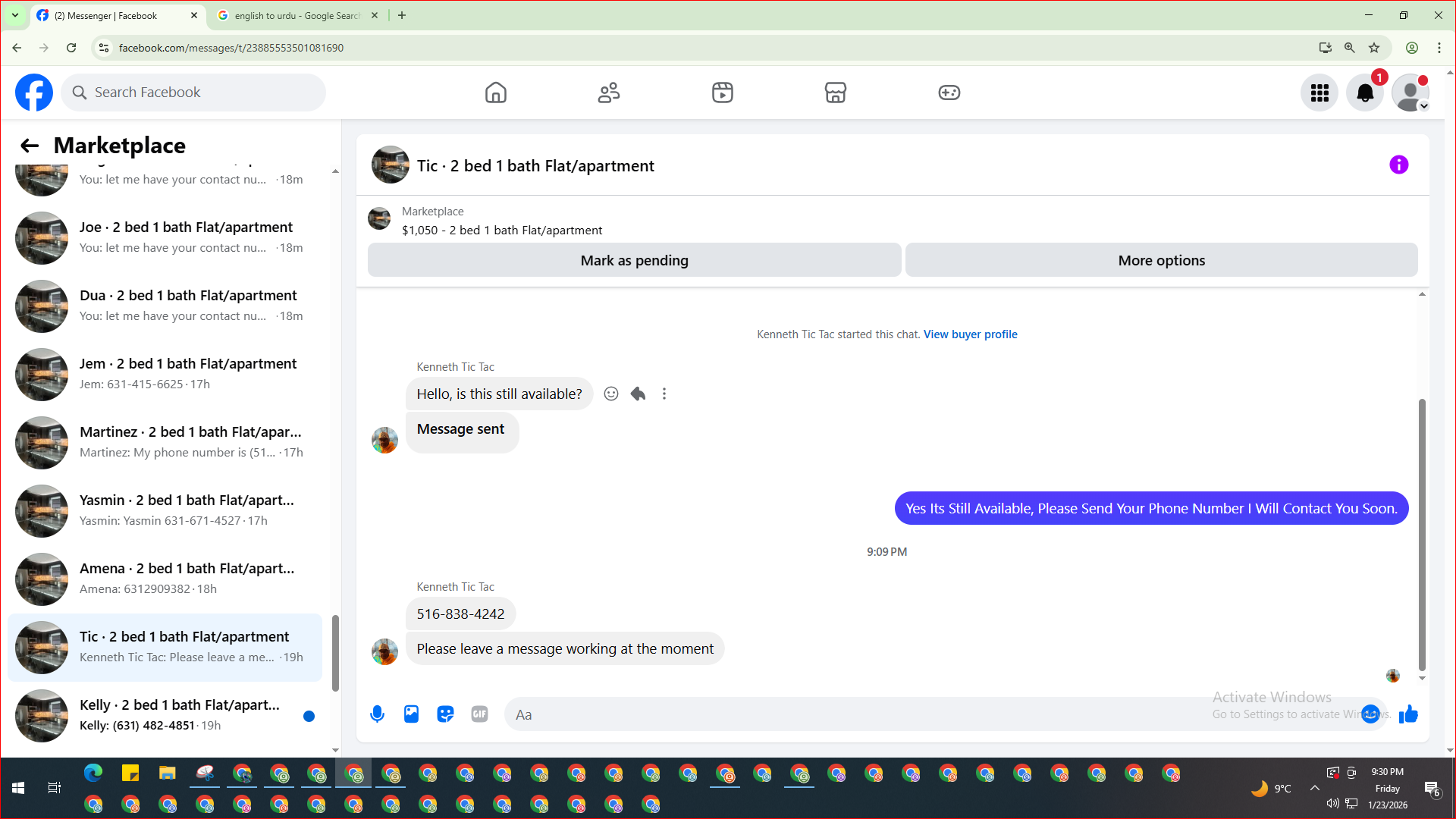
Task: Reply to the 'still available' message
Action: pyautogui.click(x=638, y=394)
